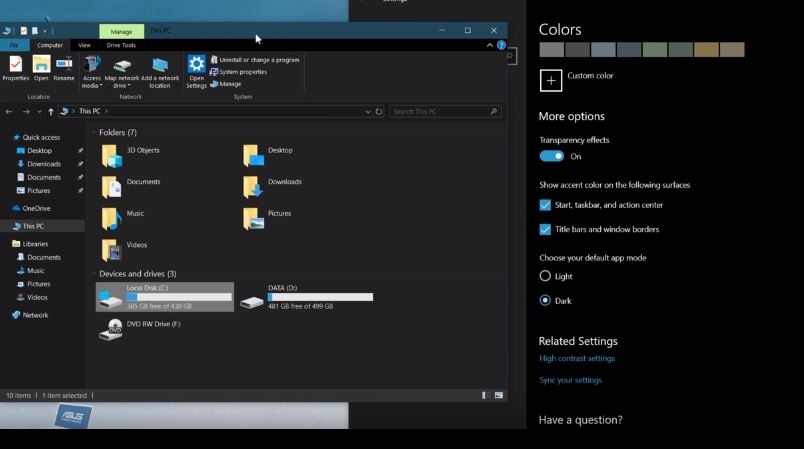
Task: Pick the first gray color swatch
Action: pos(552,50)
